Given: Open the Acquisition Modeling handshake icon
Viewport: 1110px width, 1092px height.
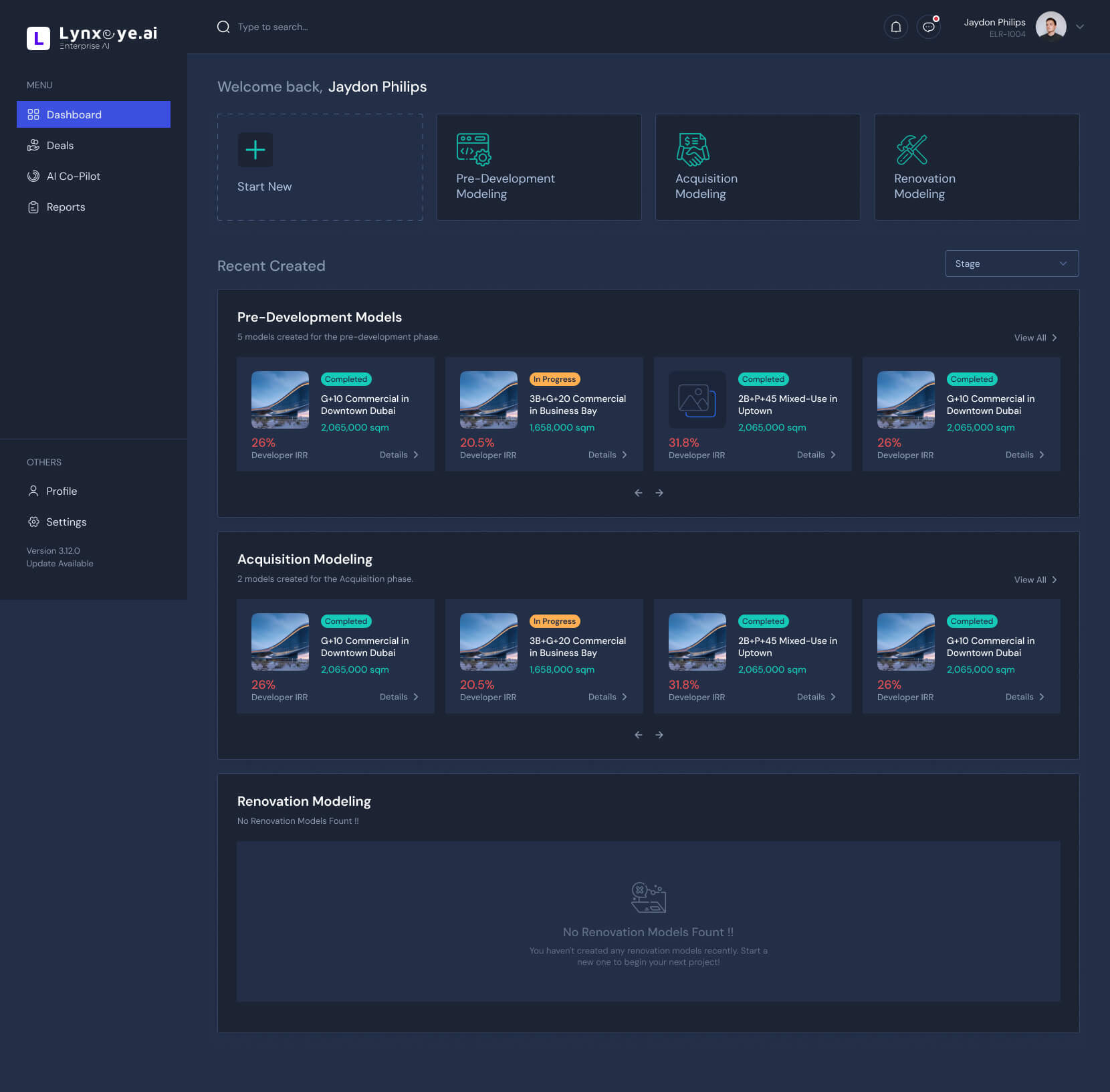Looking at the screenshot, I should pyautogui.click(x=692, y=149).
